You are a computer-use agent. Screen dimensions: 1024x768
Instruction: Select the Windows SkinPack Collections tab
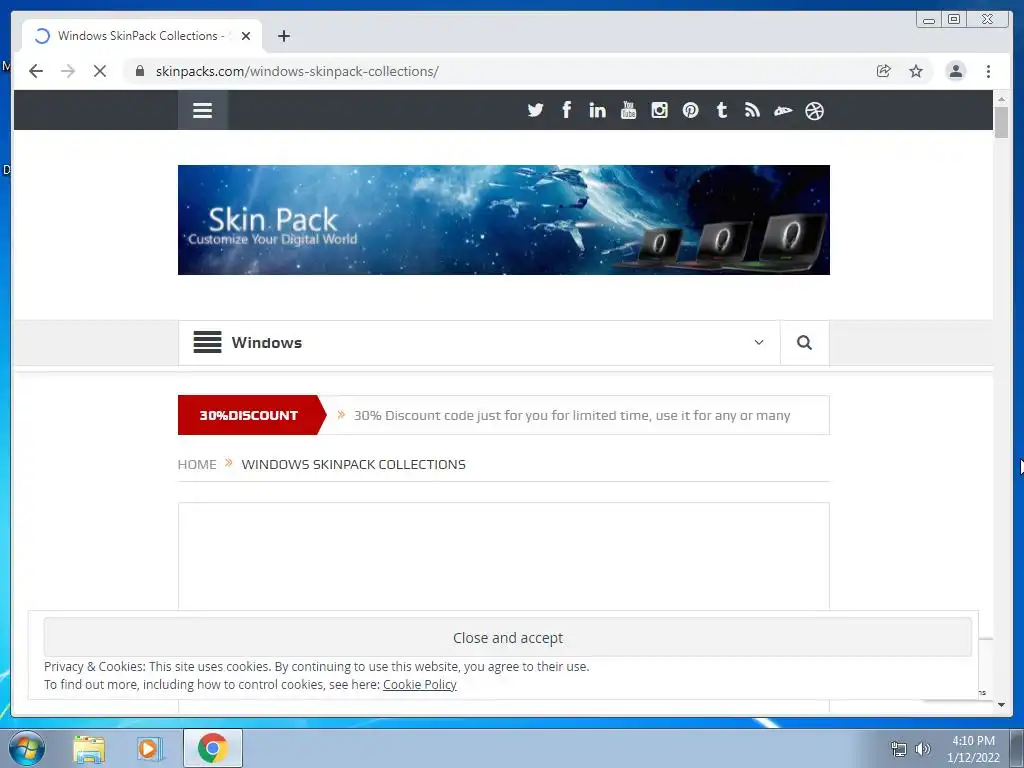pos(142,36)
